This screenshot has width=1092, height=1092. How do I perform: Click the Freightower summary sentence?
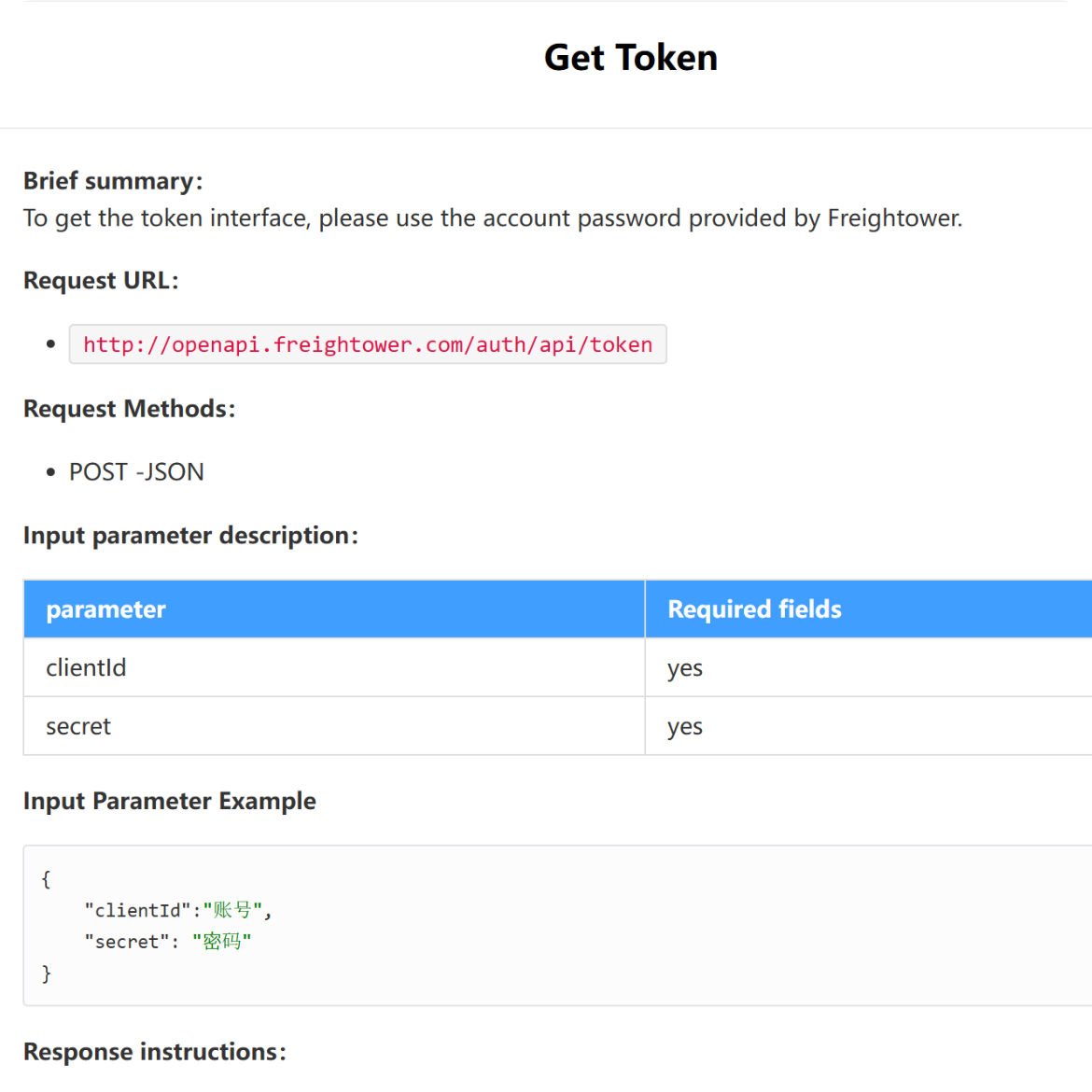(x=492, y=218)
